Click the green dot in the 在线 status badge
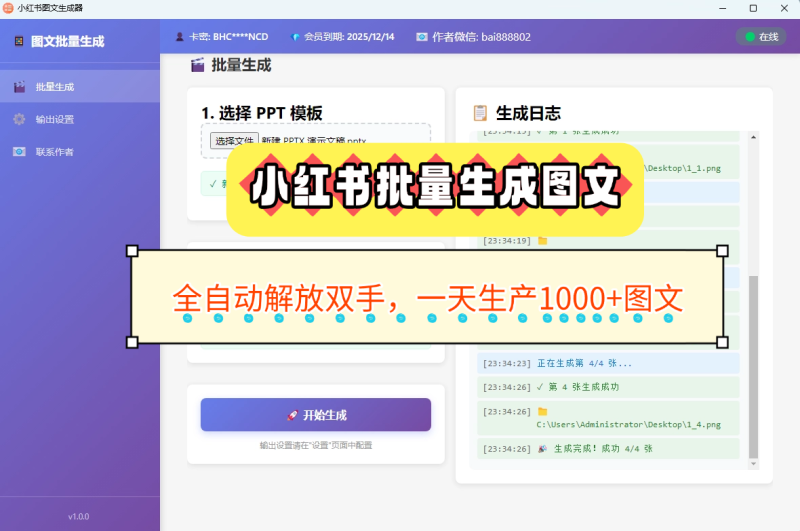Viewport: 800px width, 531px height. (x=748, y=37)
